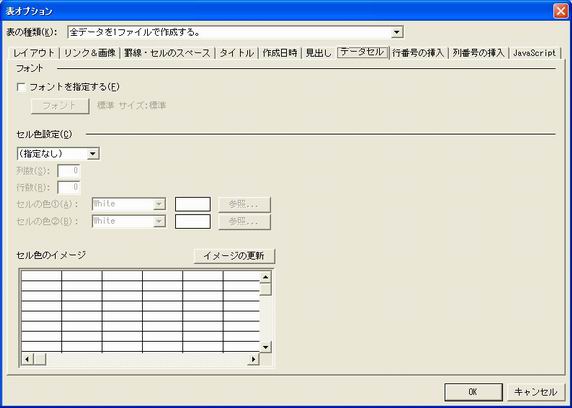The height and width of the screenshot is (408, 572).
Task: Switch to the リンク&画像 tab
Action: click(x=90, y=53)
